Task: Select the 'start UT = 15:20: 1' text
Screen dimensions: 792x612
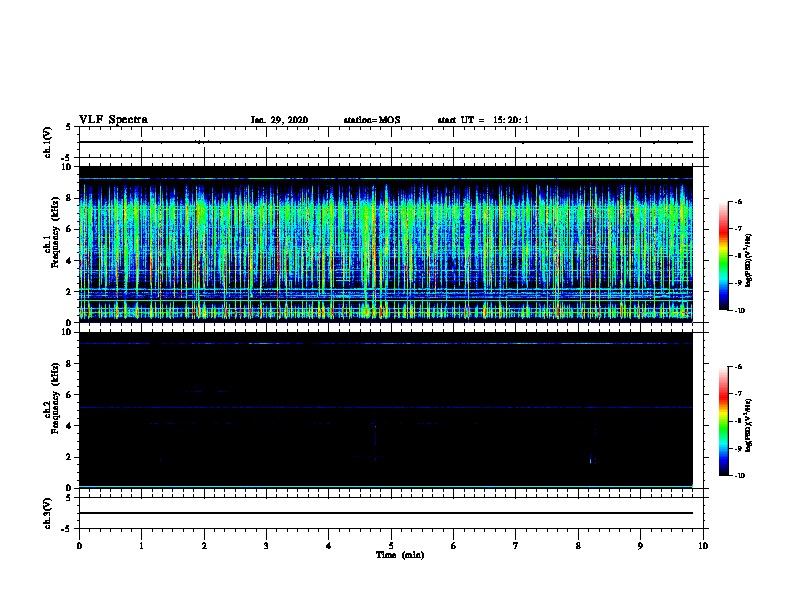Action: pyautogui.click(x=483, y=120)
